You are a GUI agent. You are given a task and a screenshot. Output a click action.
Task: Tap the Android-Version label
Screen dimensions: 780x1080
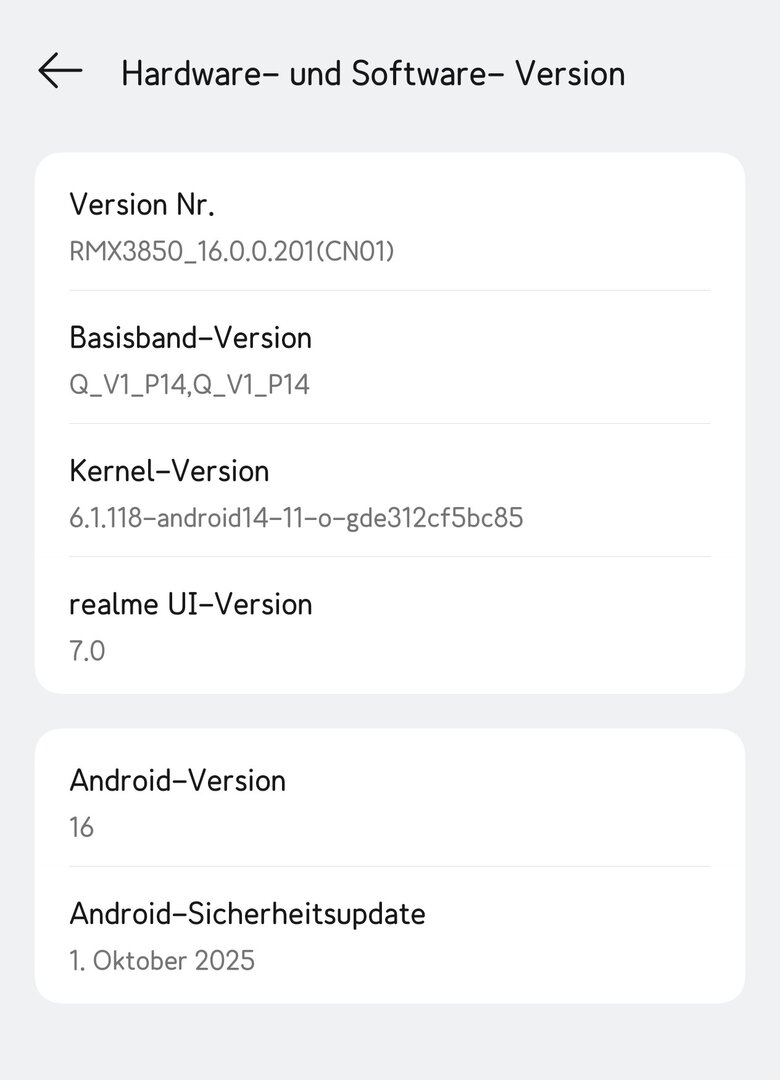177,780
